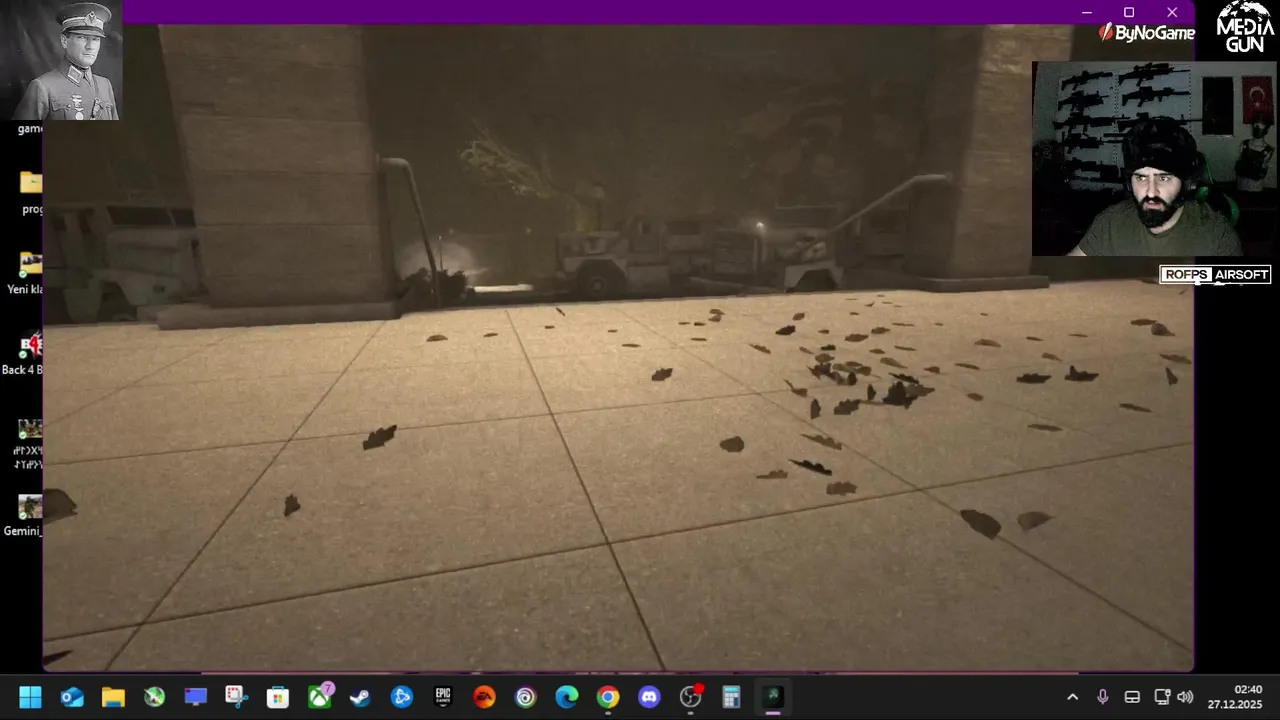Viewport: 1280px width, 720px height.
Task: Open the volume control tray icon
Action: pos(1185,697)
